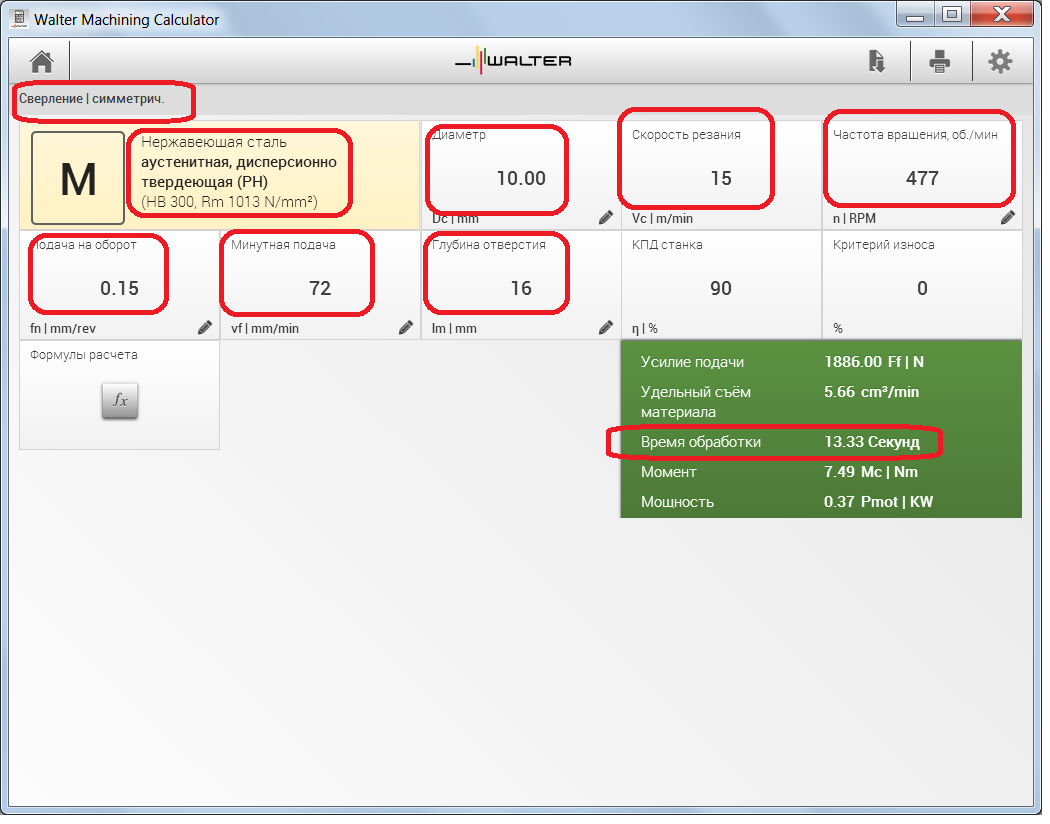Click the hole depth value 16
The height and width of the screenshot is (824, 1050).
pyautogui.click(x=521, y=289)
